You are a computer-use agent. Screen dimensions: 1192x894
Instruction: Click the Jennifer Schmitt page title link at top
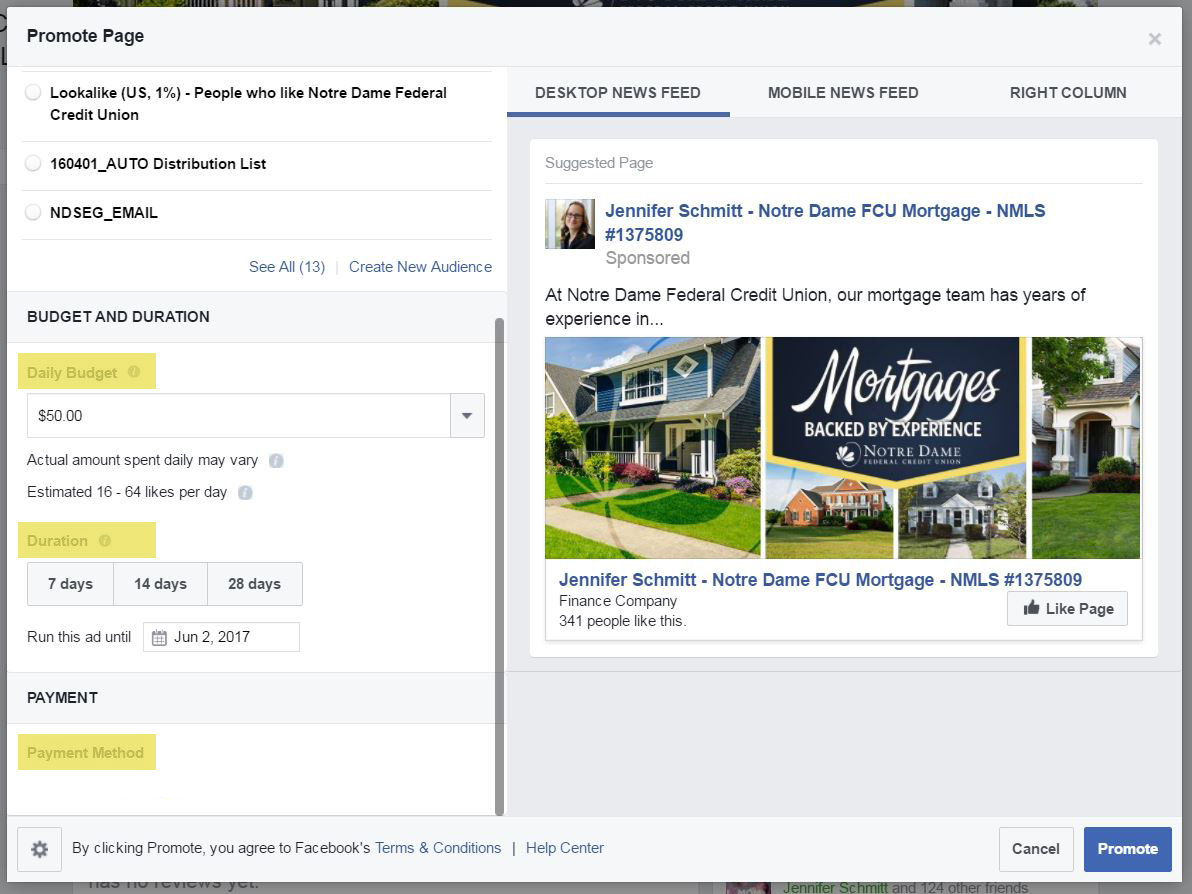(825, 223)
